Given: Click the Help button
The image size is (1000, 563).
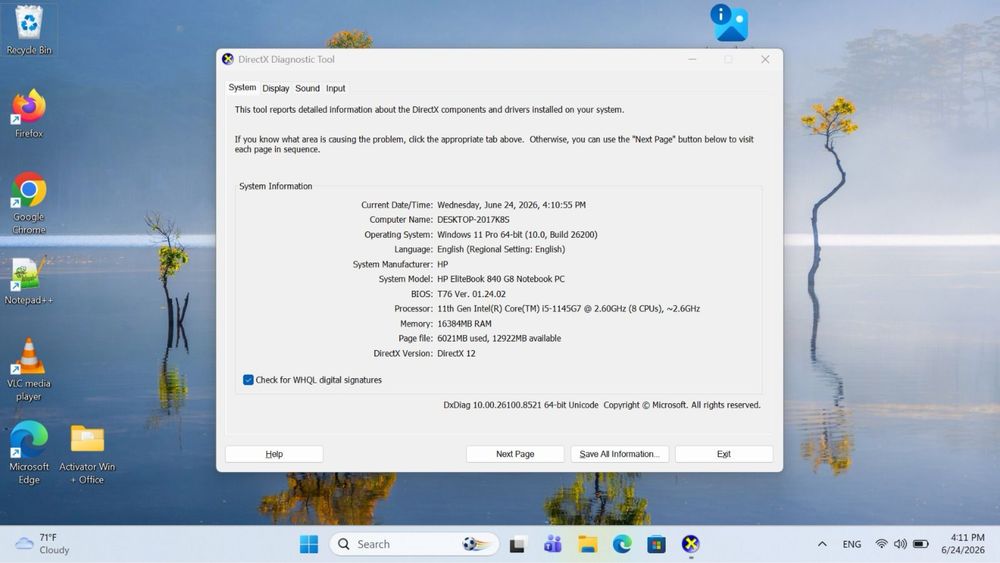Looking at the screenshot, I should [274, 454].
